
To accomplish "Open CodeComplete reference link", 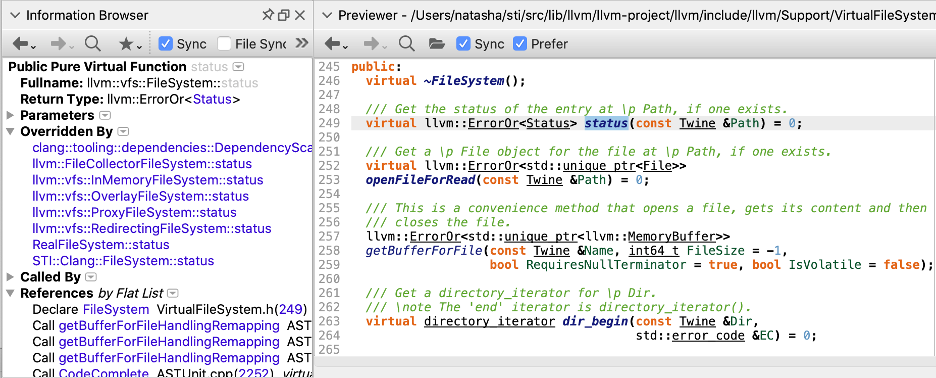I will 103,373.
